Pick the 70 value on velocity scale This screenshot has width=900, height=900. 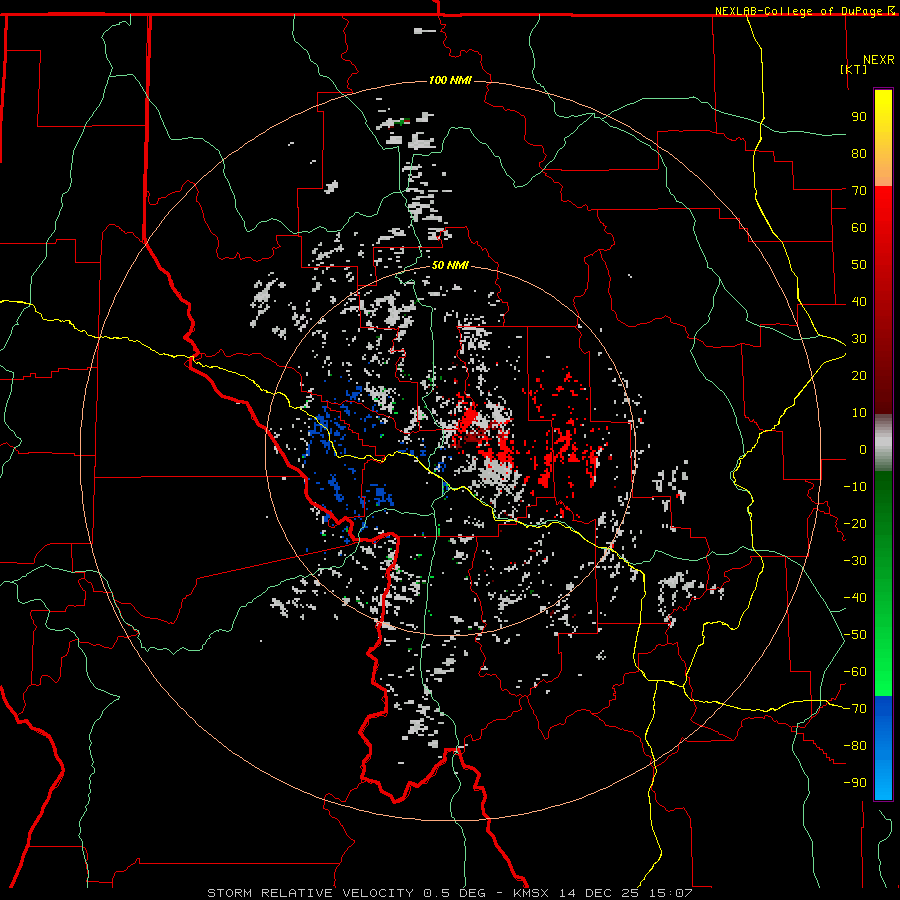tap(859, 191)
